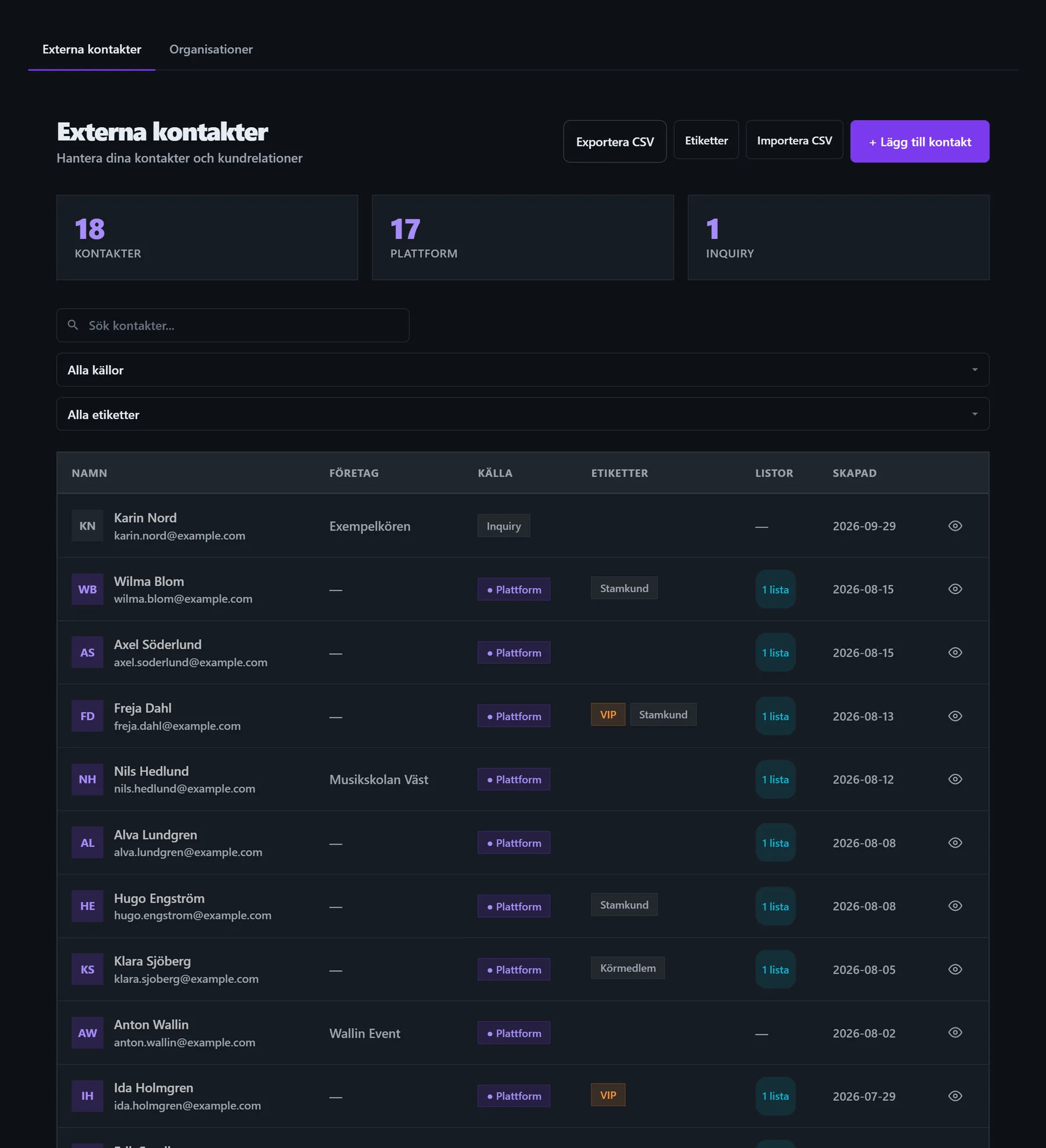
Task: Click the KS avatar badge
Action: click(x=87, y=970)
